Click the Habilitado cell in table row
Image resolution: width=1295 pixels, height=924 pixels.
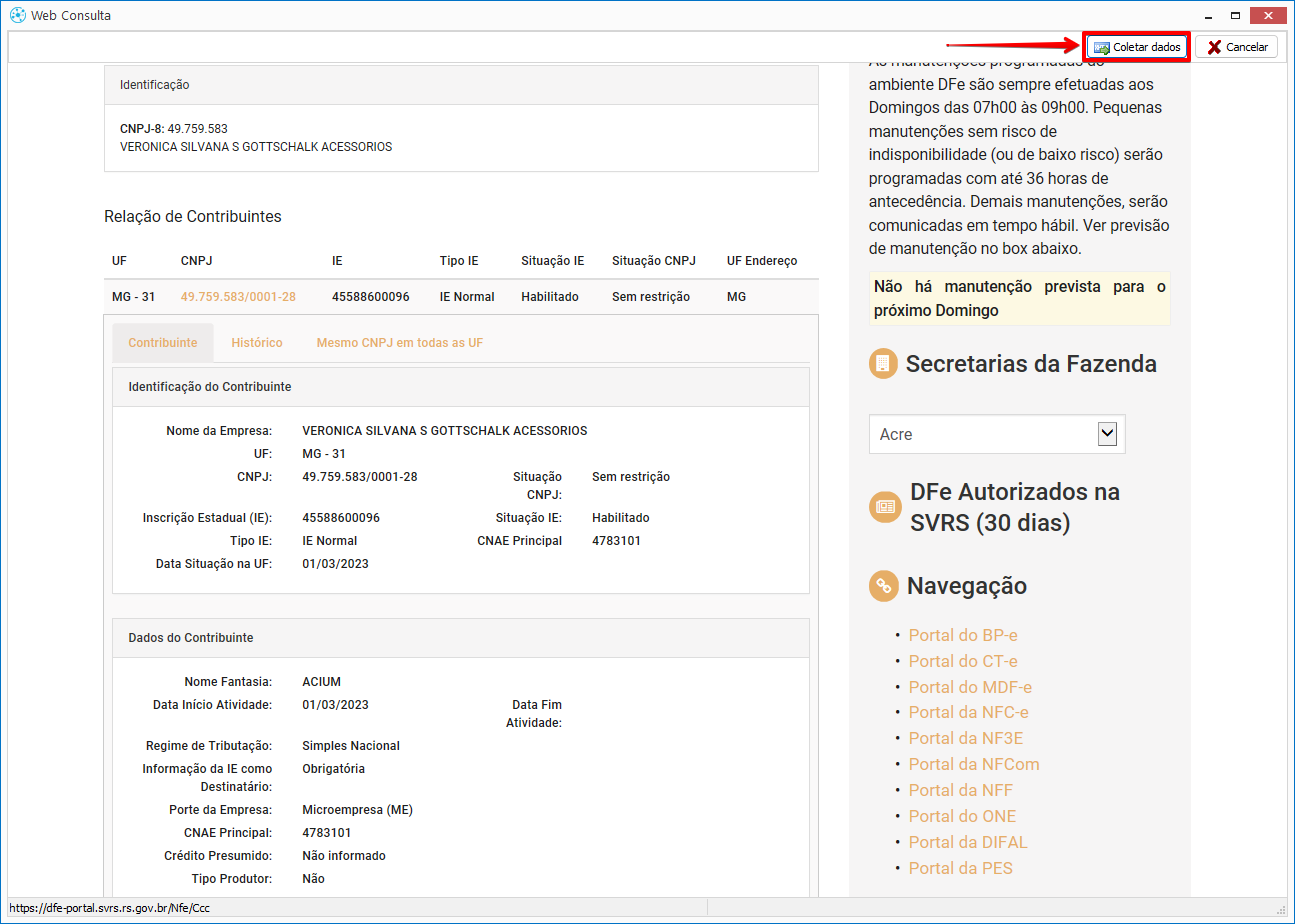550,297
